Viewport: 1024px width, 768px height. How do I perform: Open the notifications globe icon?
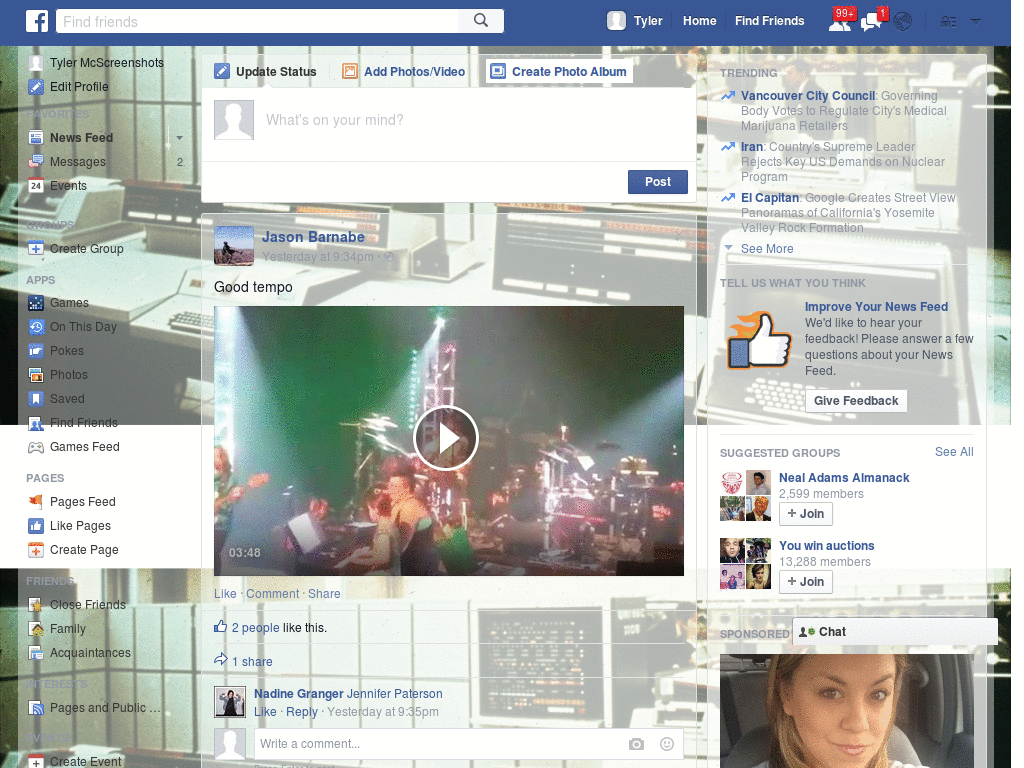tap(903, 22)
